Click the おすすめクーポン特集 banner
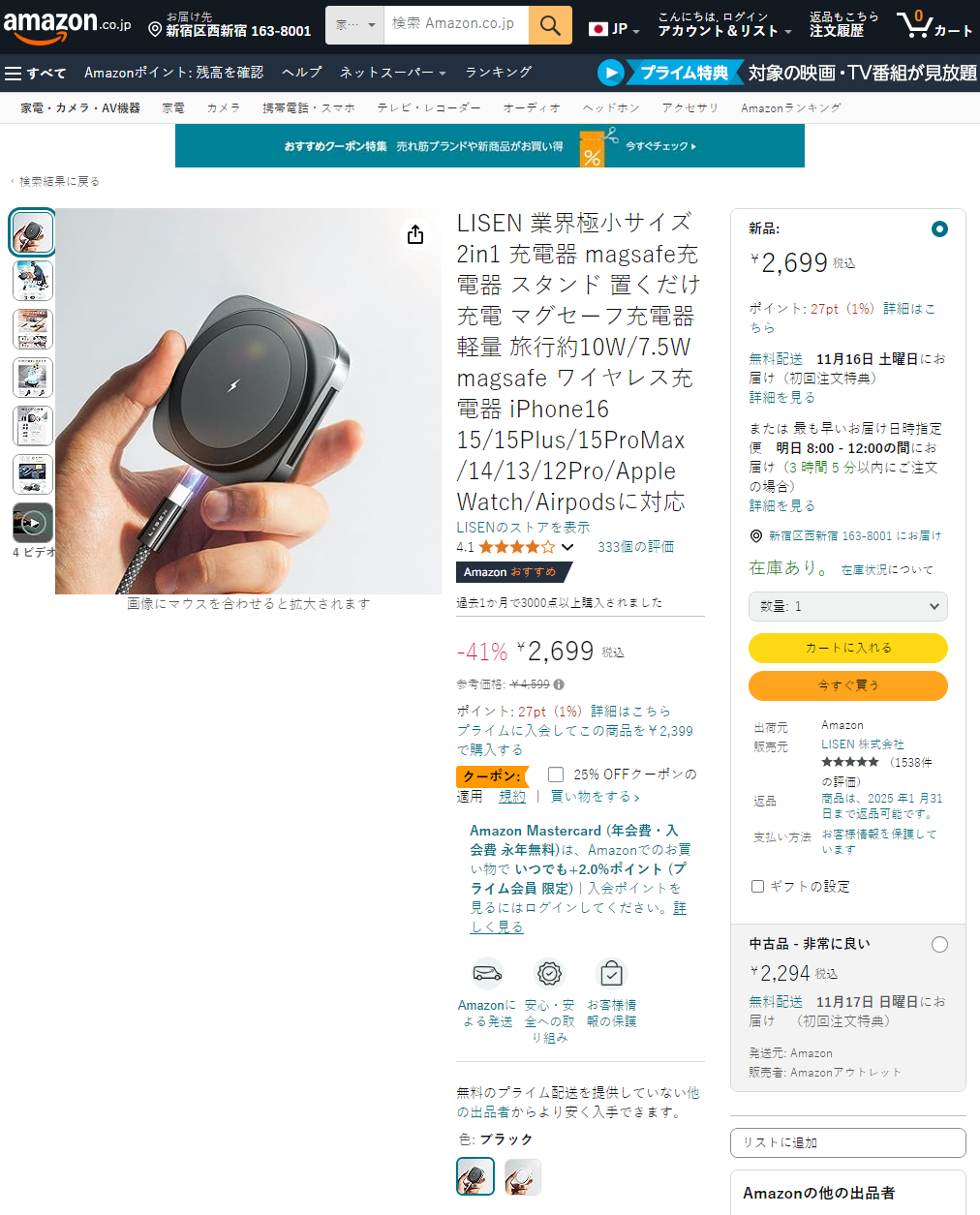 pyautogui.click(x=490, y=146)
